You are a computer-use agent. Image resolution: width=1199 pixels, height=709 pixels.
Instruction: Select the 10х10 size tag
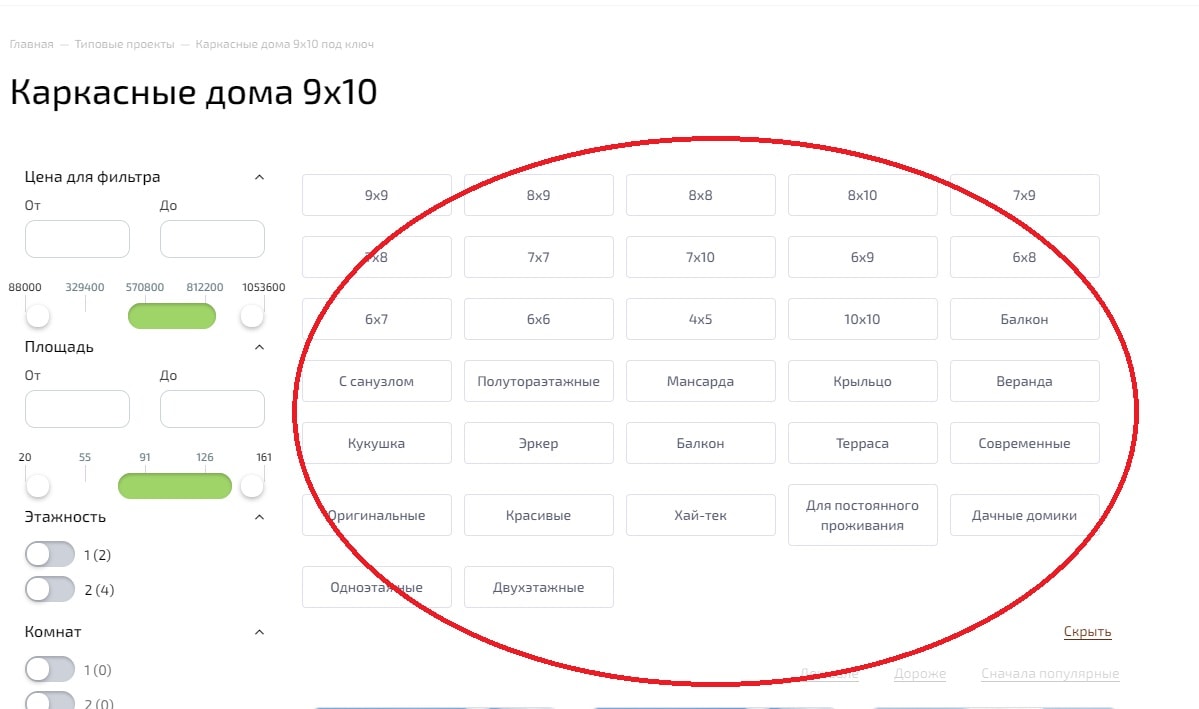click(x=862, y=319)
